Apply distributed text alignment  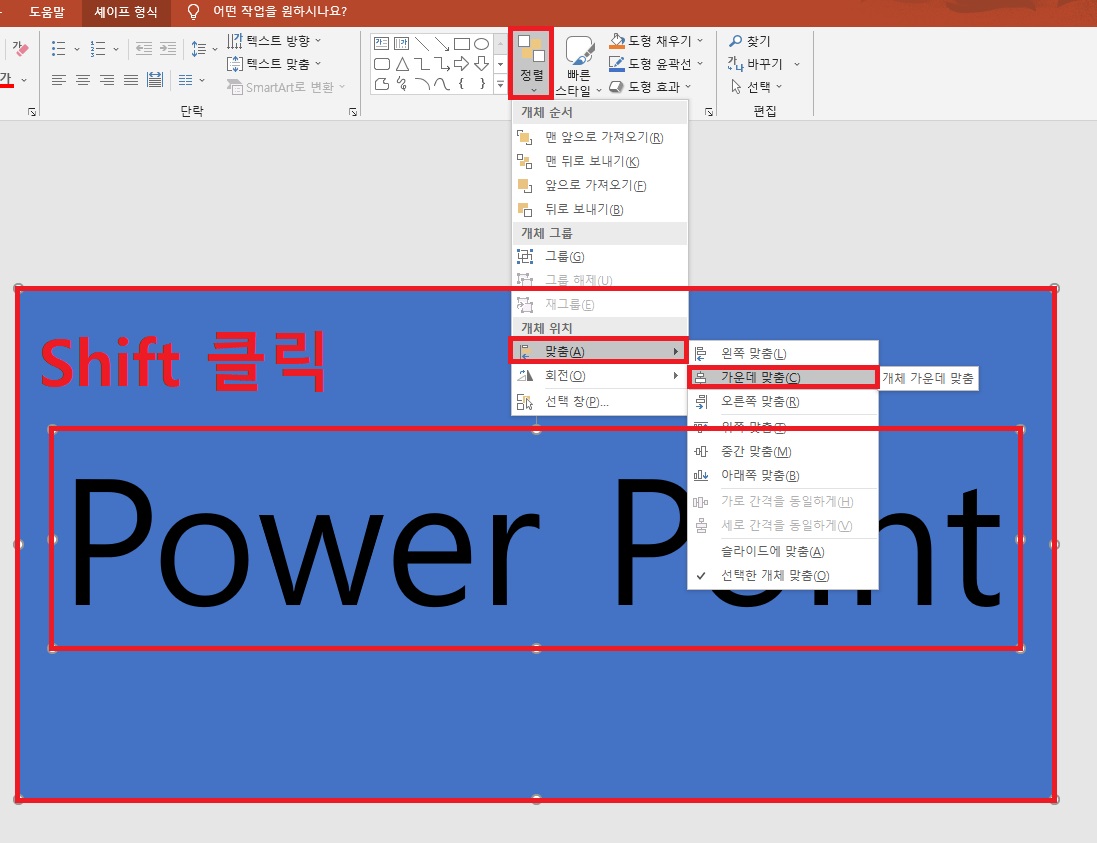click(155, 80)
